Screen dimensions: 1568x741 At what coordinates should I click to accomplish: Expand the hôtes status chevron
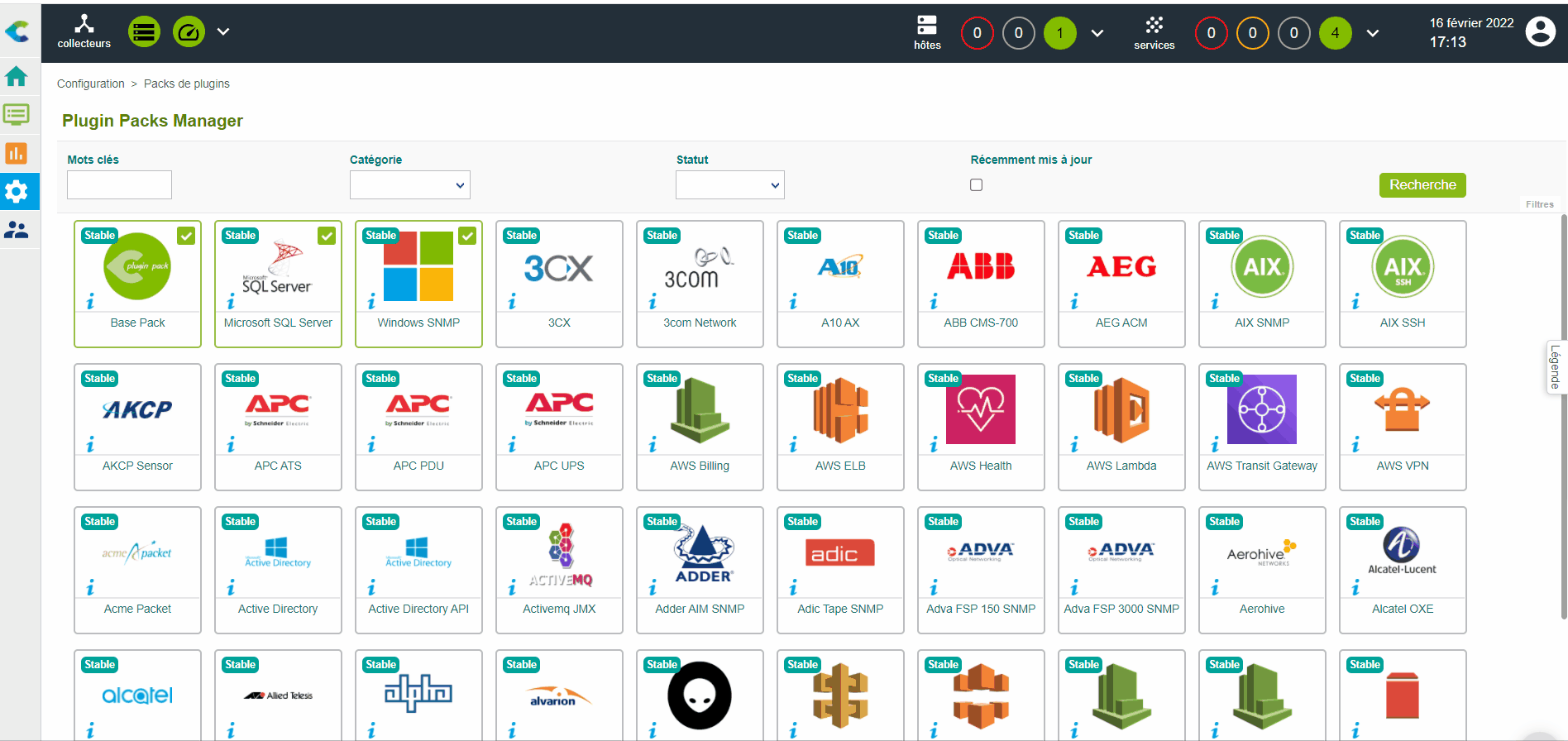(x=1097, y=33)
